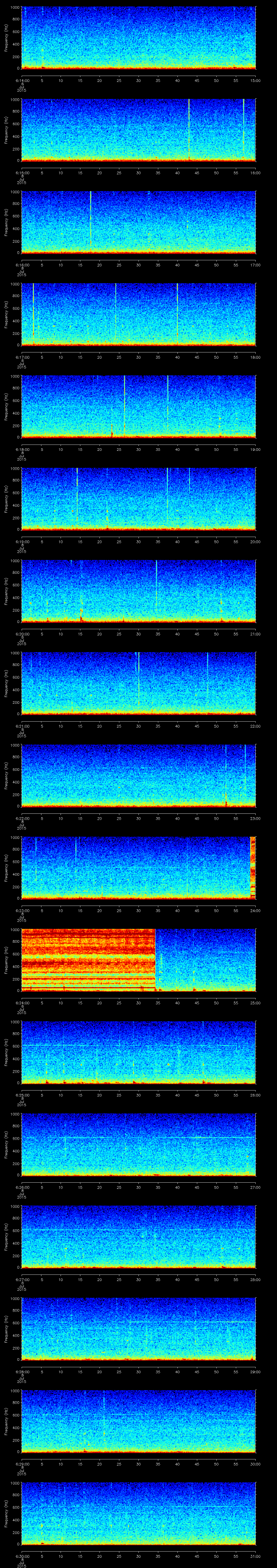The height and width of the screenshot is (1568, 277).
Task: Click the '29:00' end time label
Action: [x=255, y=1371]
